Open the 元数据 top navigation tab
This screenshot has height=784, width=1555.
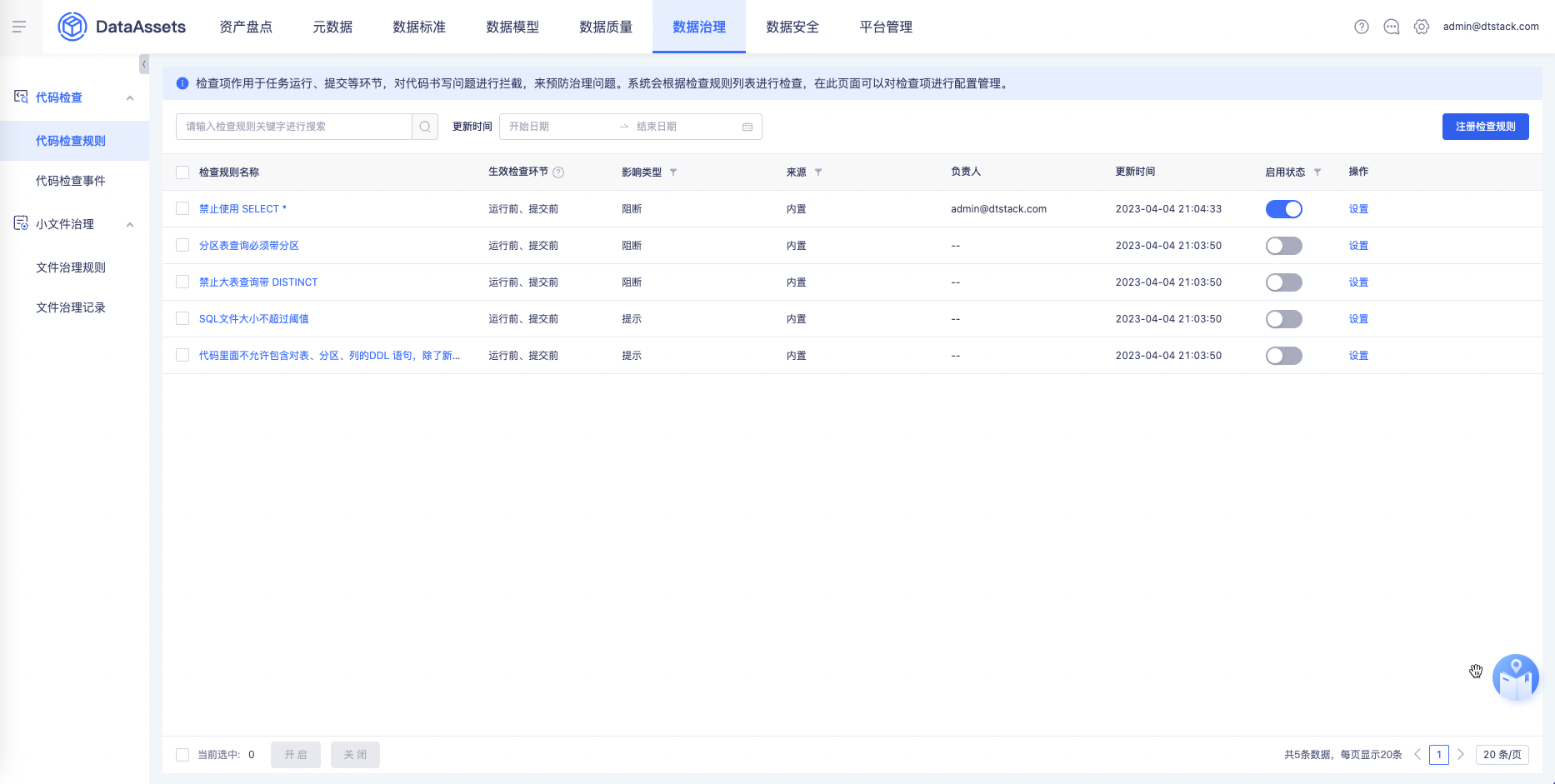point(332,27)
